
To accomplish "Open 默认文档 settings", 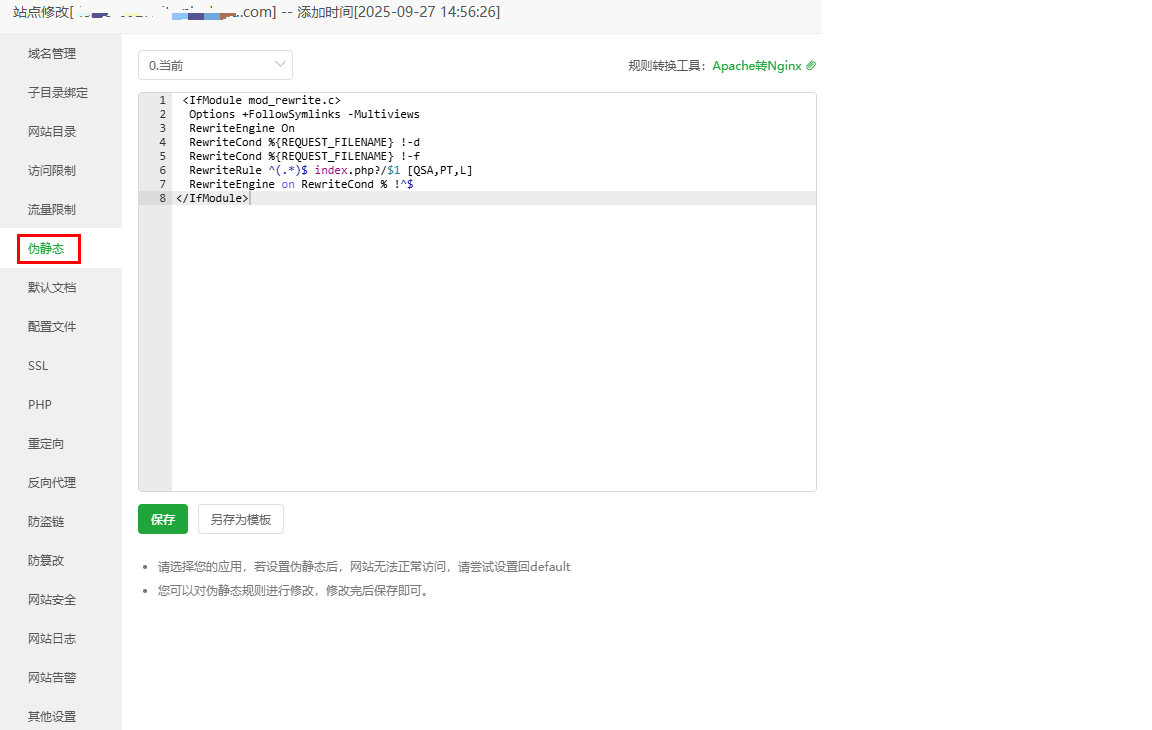I will click(x=52, y=288).
